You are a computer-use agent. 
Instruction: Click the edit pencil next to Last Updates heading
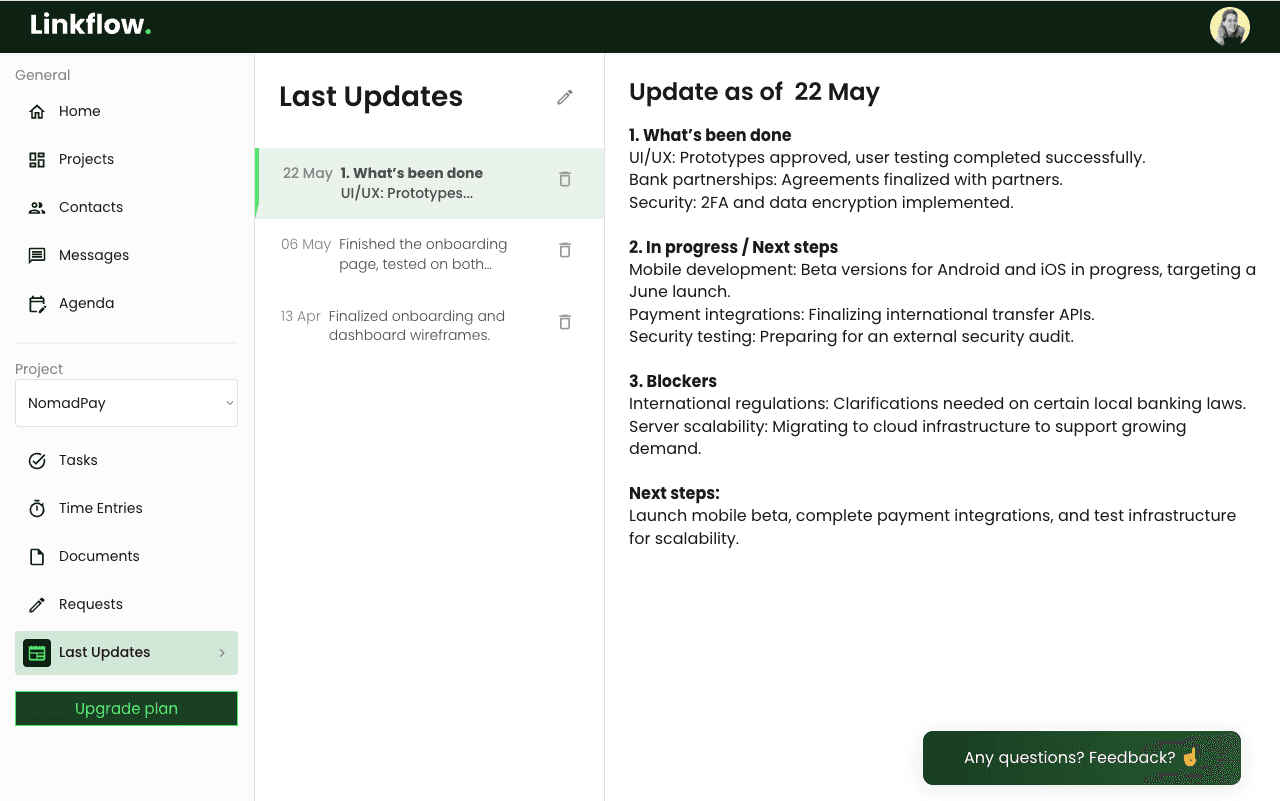click(565, 97)
